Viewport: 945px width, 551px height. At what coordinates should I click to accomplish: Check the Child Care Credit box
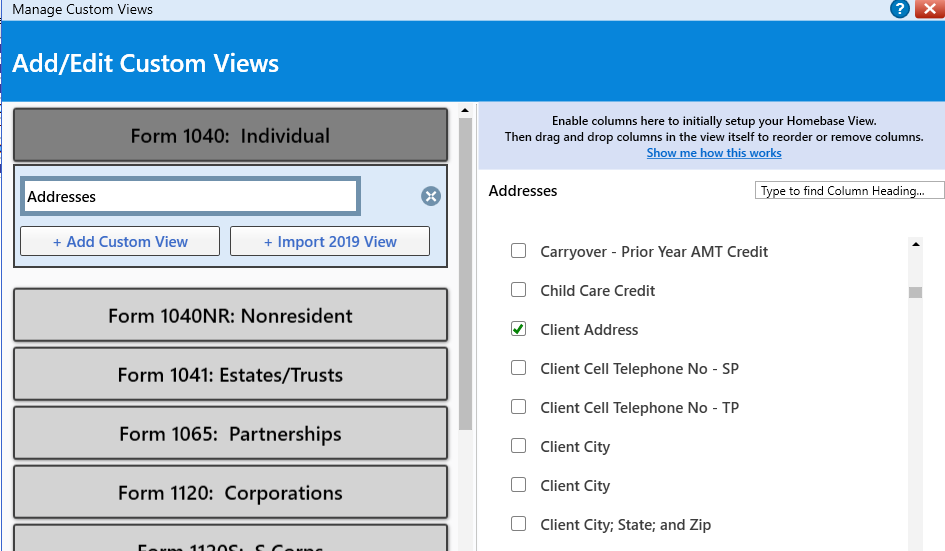click(518, 290)
